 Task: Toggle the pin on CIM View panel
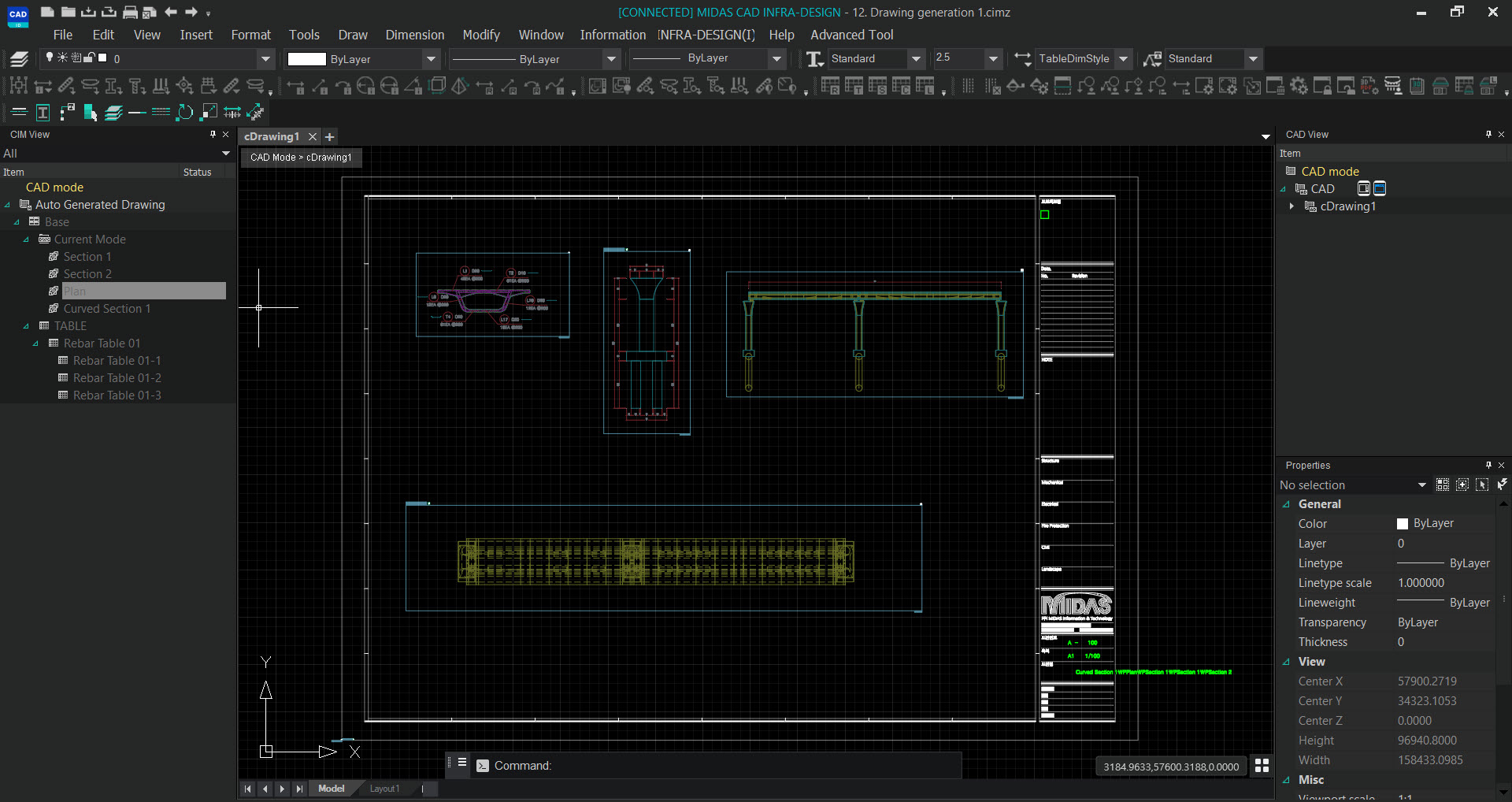pos(213,135)
